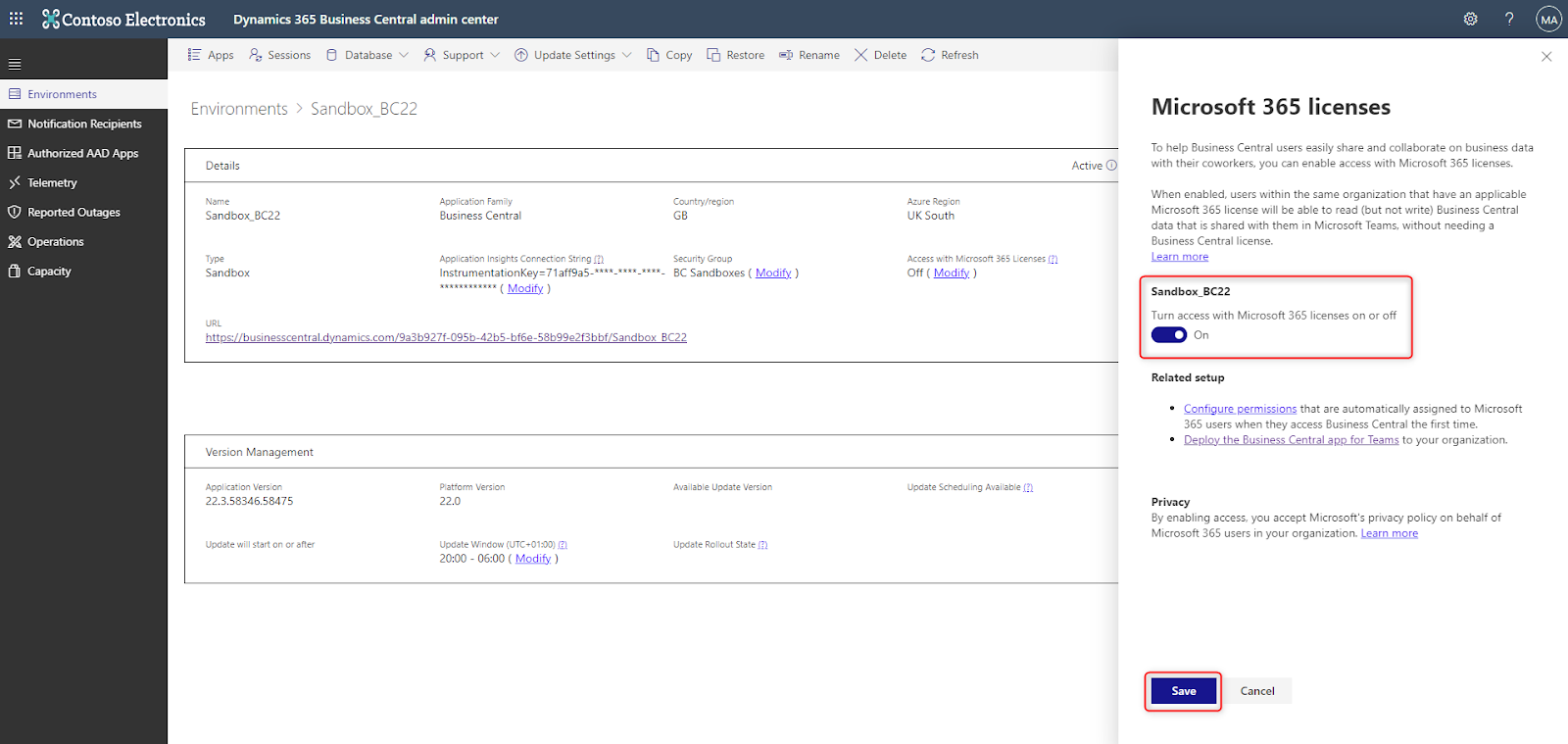Click Dynamics 365 Business Central admin center title
Image resolution: width=1568 pixels, height=744 pixels.
(366, 19)
